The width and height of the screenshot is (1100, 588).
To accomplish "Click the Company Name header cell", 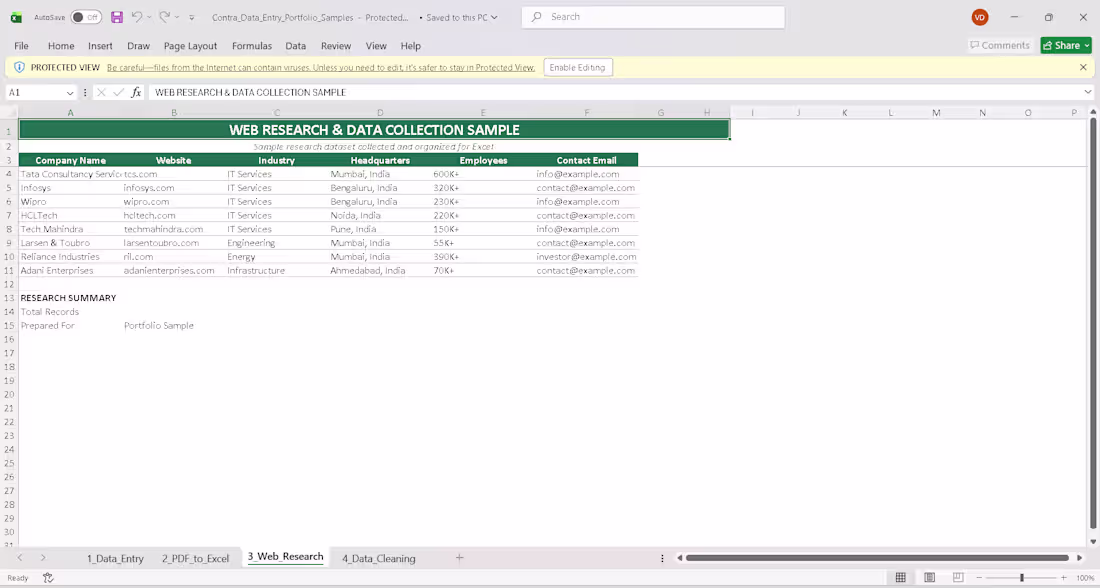I will point(70,160).
